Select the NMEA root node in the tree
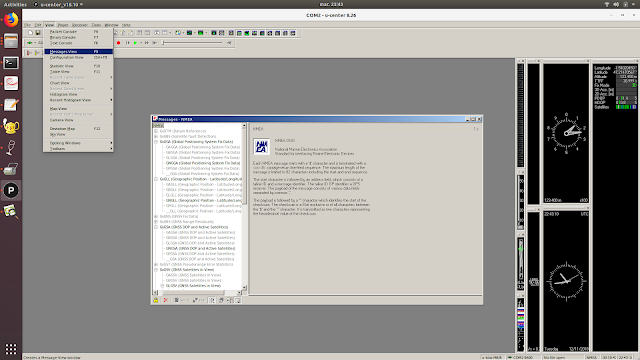The image size is (640, 360). coord(158,126)
